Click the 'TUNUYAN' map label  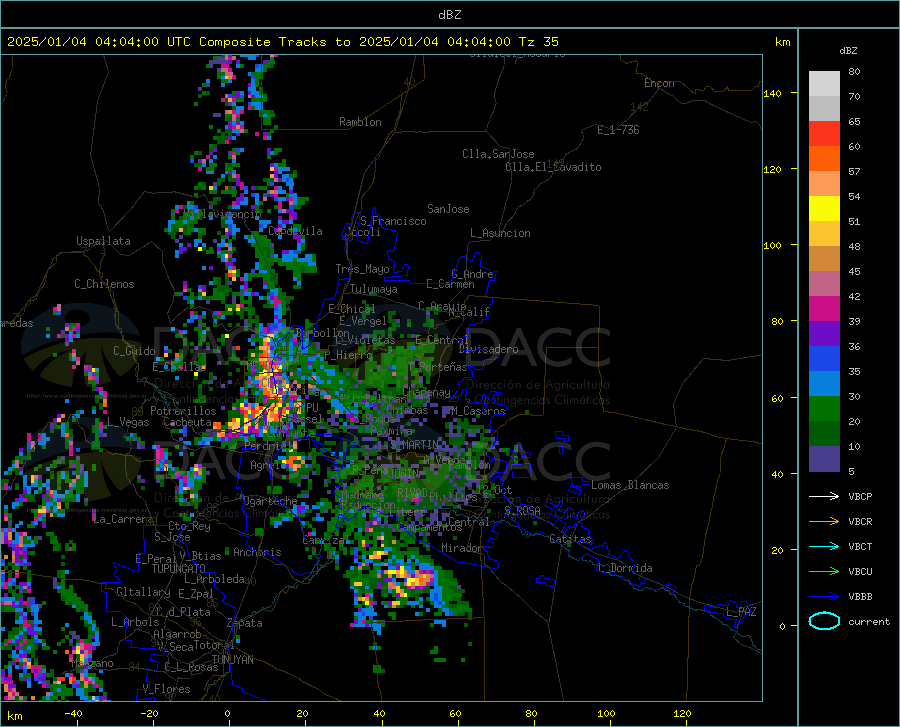pyautogui.click(x=232, y=660)
